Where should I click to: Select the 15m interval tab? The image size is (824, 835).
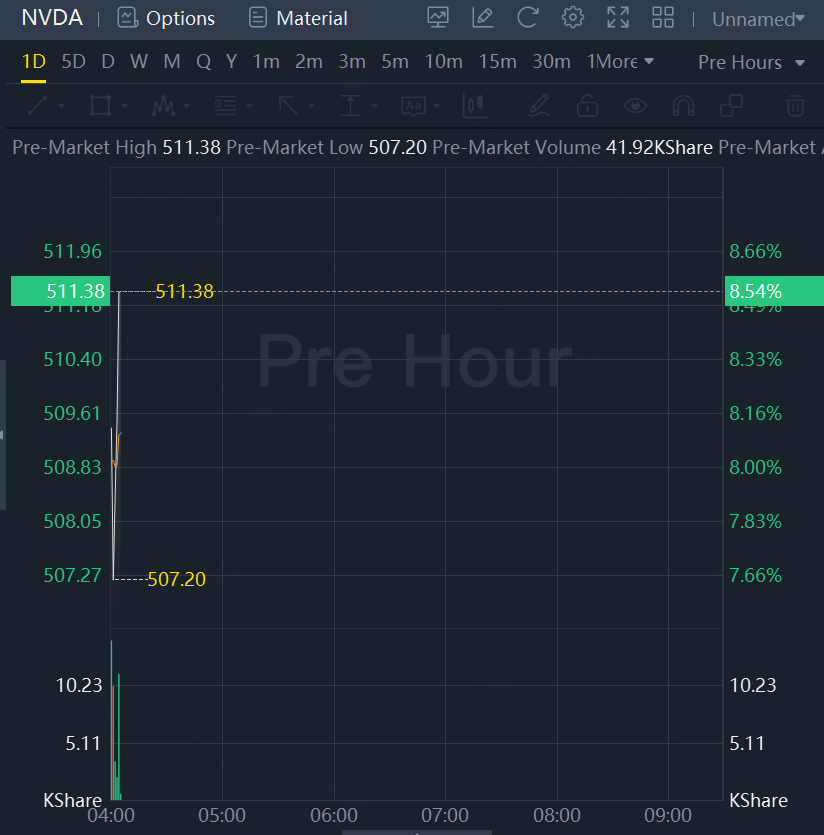pos(497,61)
